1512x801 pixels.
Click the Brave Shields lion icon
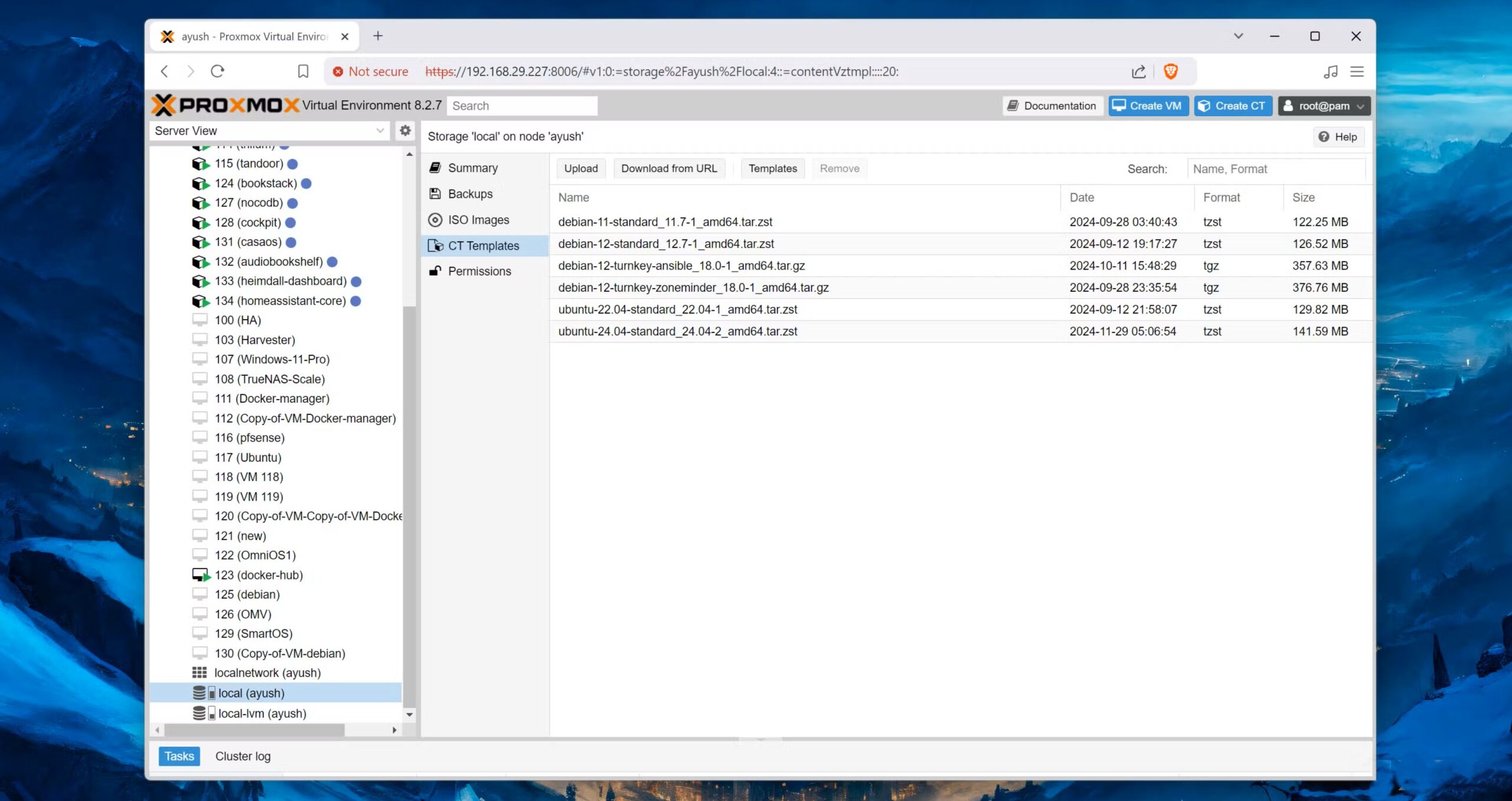(1170, 71)
